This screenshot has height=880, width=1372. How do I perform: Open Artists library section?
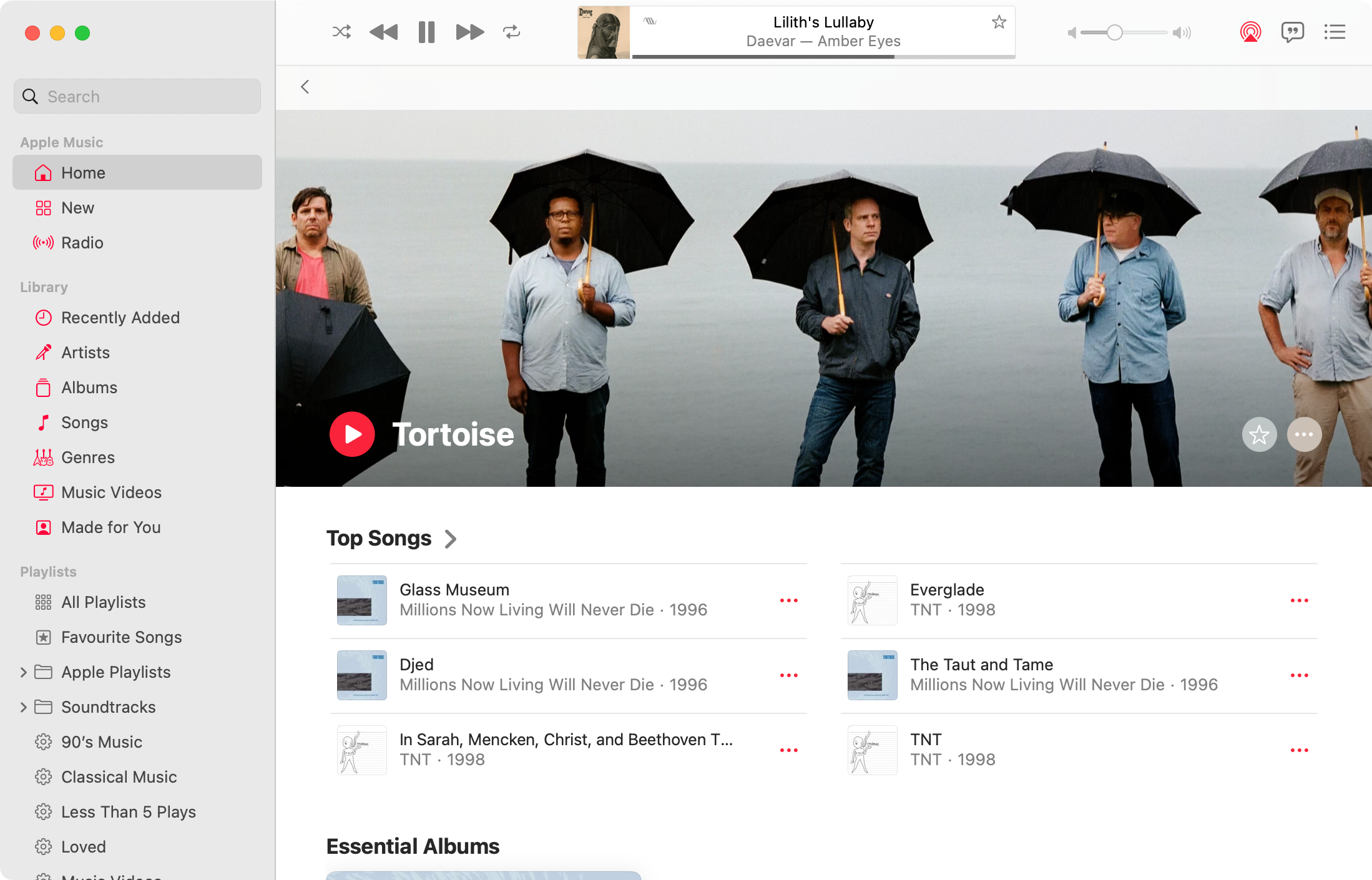tap(137, 352)
